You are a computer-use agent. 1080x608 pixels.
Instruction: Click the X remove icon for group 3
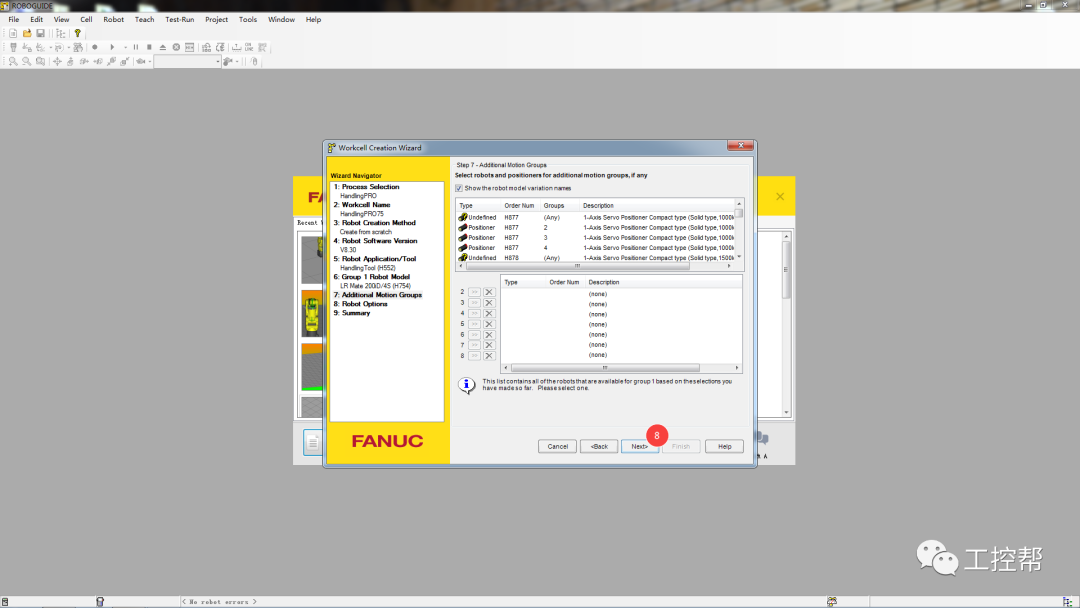(x=489, y=303)
